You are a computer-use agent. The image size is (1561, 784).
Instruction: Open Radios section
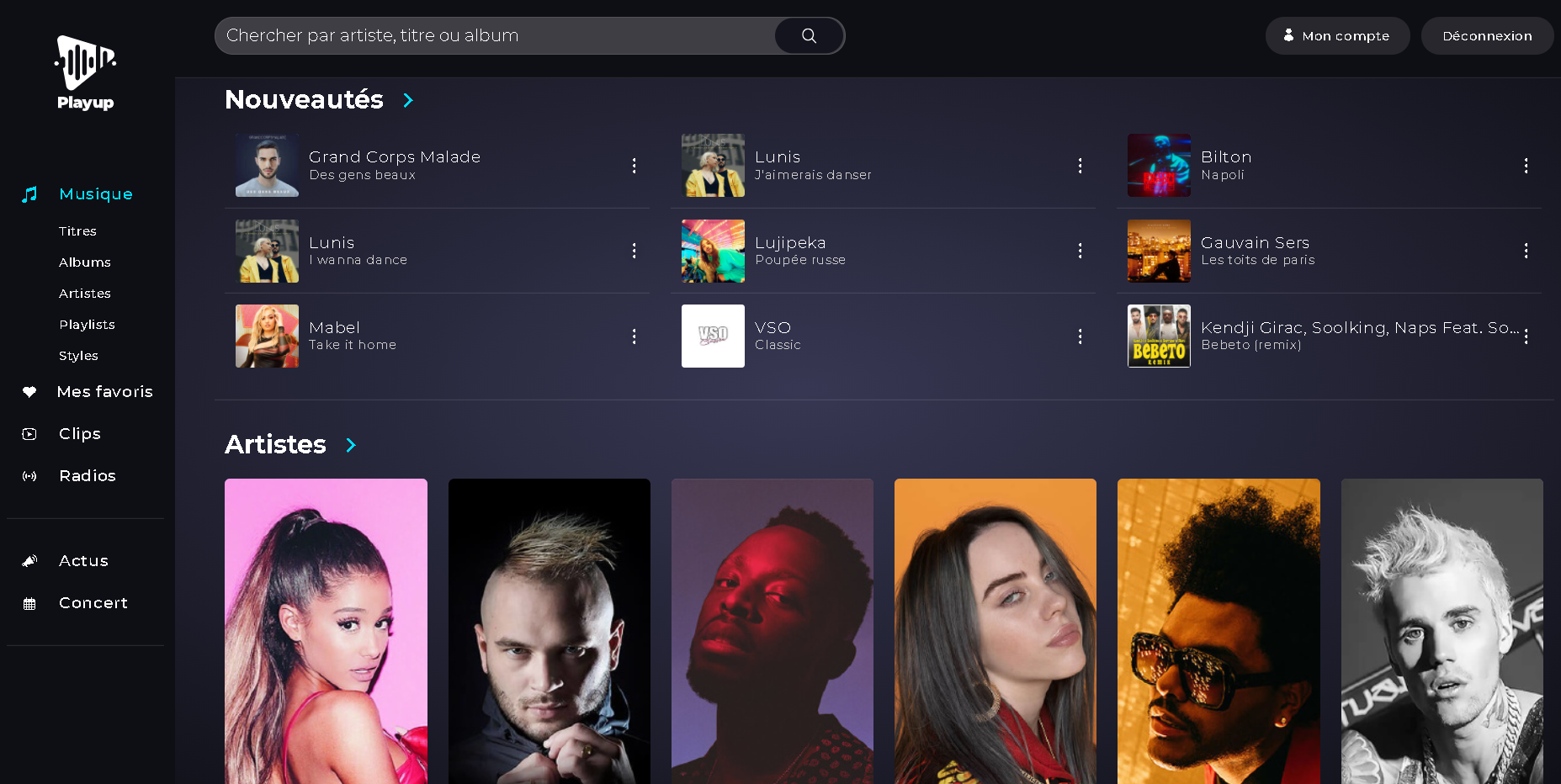tap(88, 476)
